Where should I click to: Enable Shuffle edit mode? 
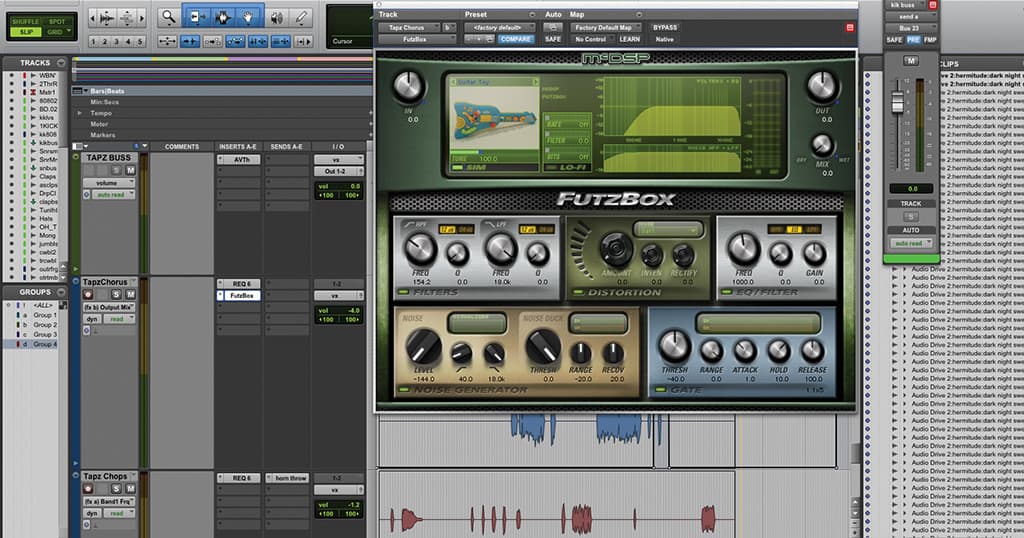click(x=25, y=22)
